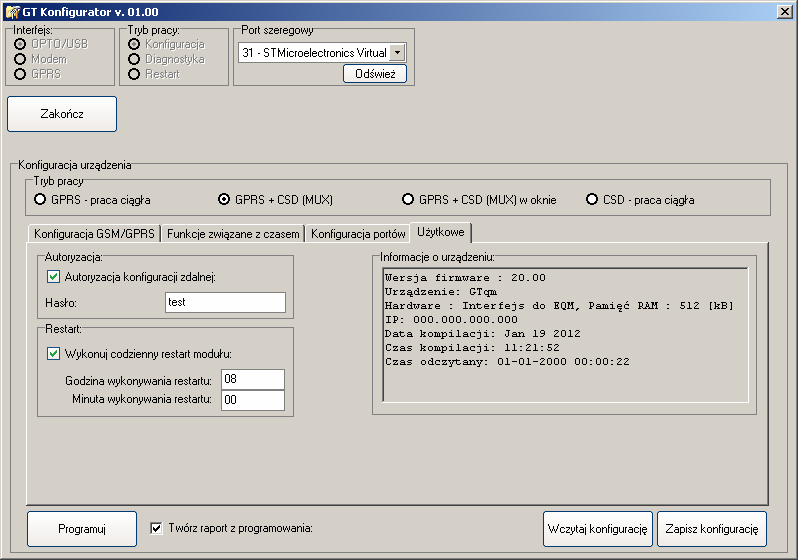Switch to Użytkowe tab
The width and height of the screenshot is (798, 560).
pos(441,232)
